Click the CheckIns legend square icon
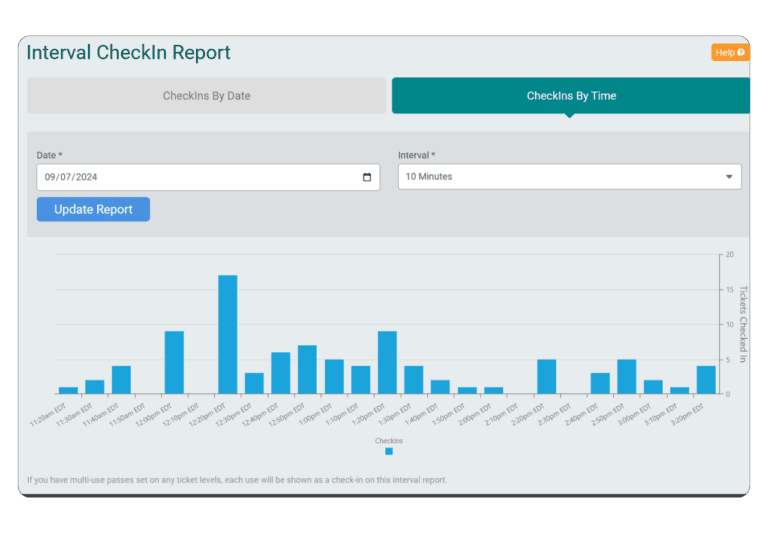This screenshot has width=768, height=533. pos(389,451)
